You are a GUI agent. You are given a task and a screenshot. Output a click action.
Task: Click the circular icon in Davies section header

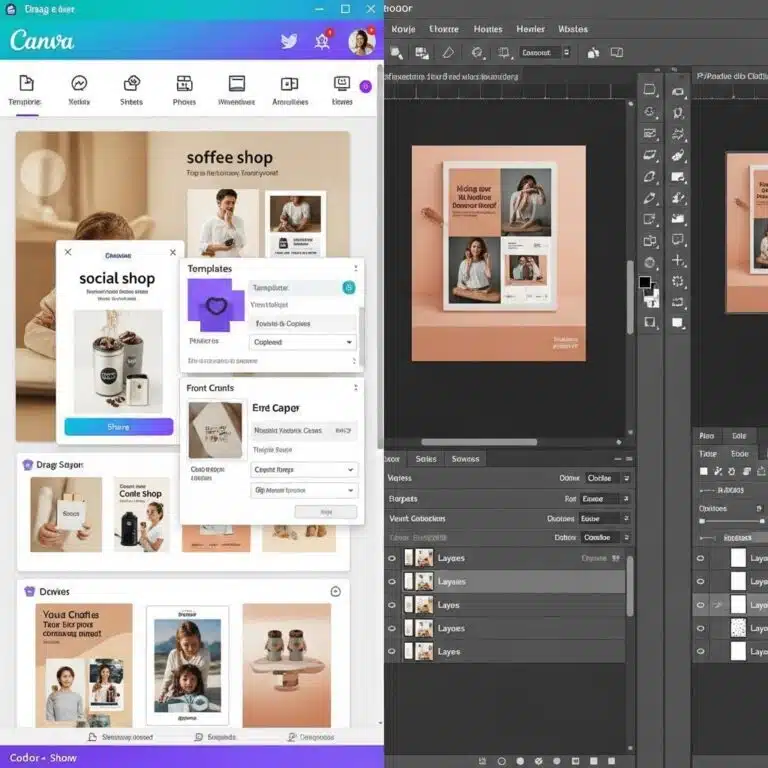point(336,592)
